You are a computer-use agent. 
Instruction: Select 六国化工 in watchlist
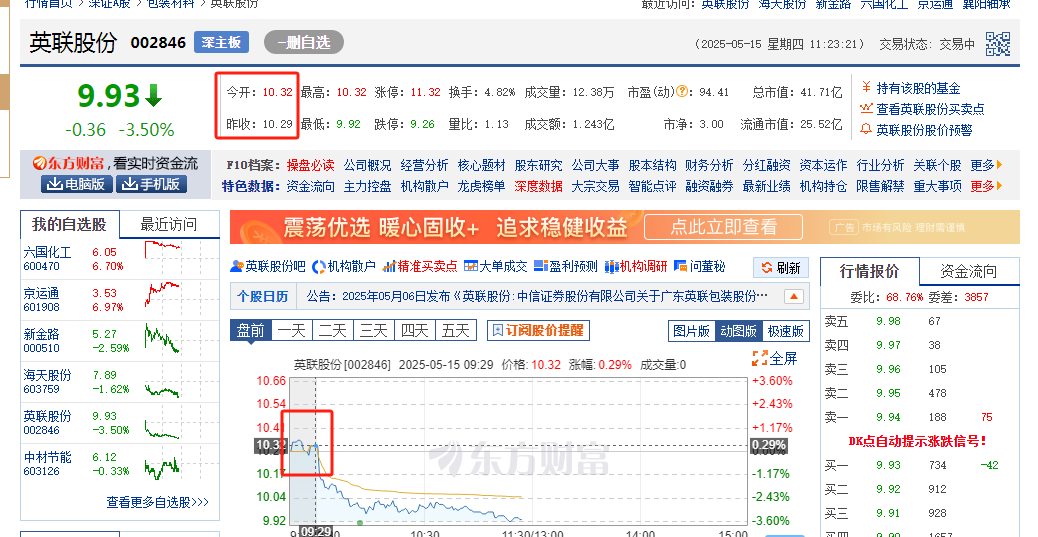point(47,252)
